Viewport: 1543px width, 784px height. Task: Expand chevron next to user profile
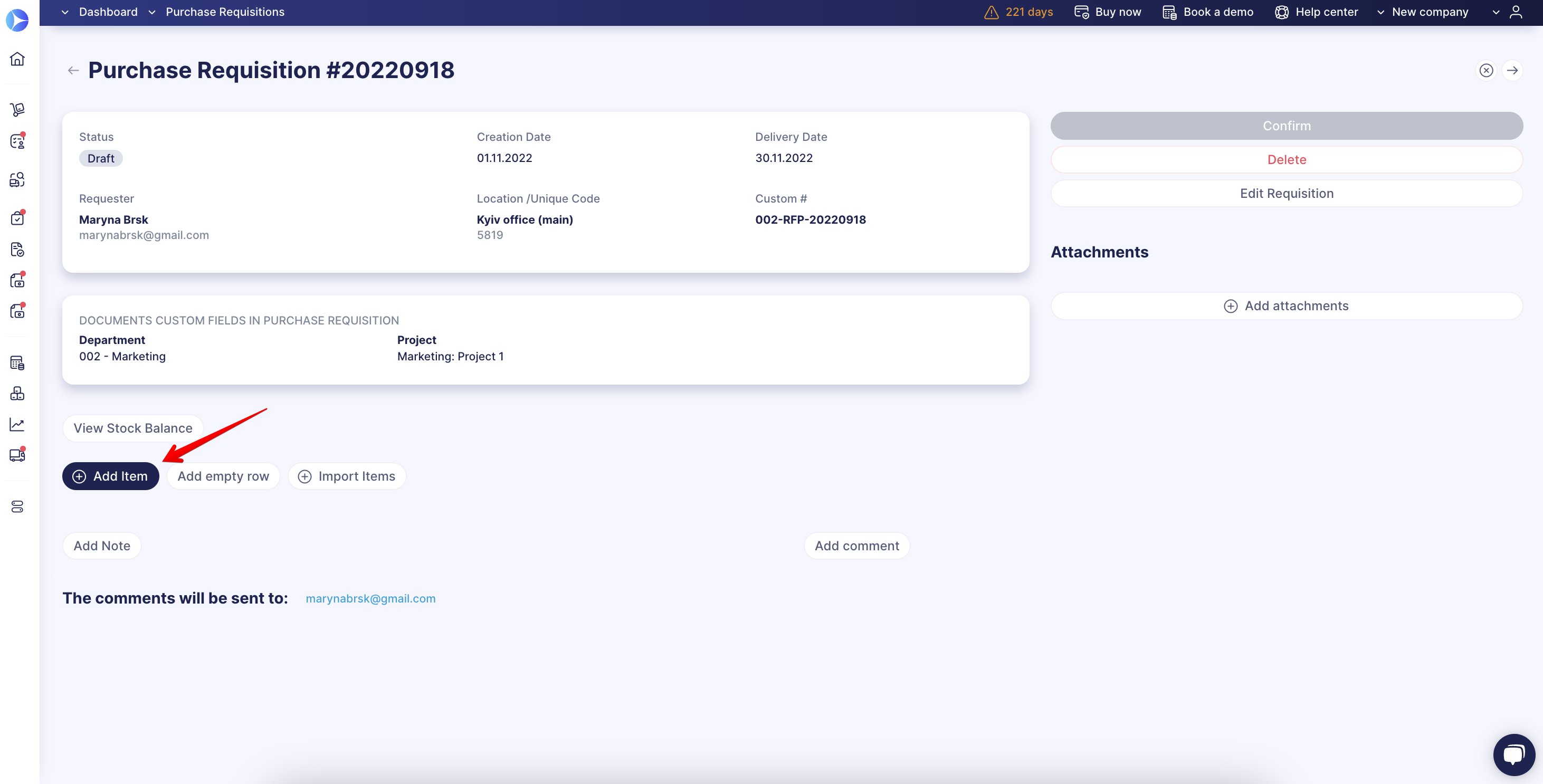1496,12
